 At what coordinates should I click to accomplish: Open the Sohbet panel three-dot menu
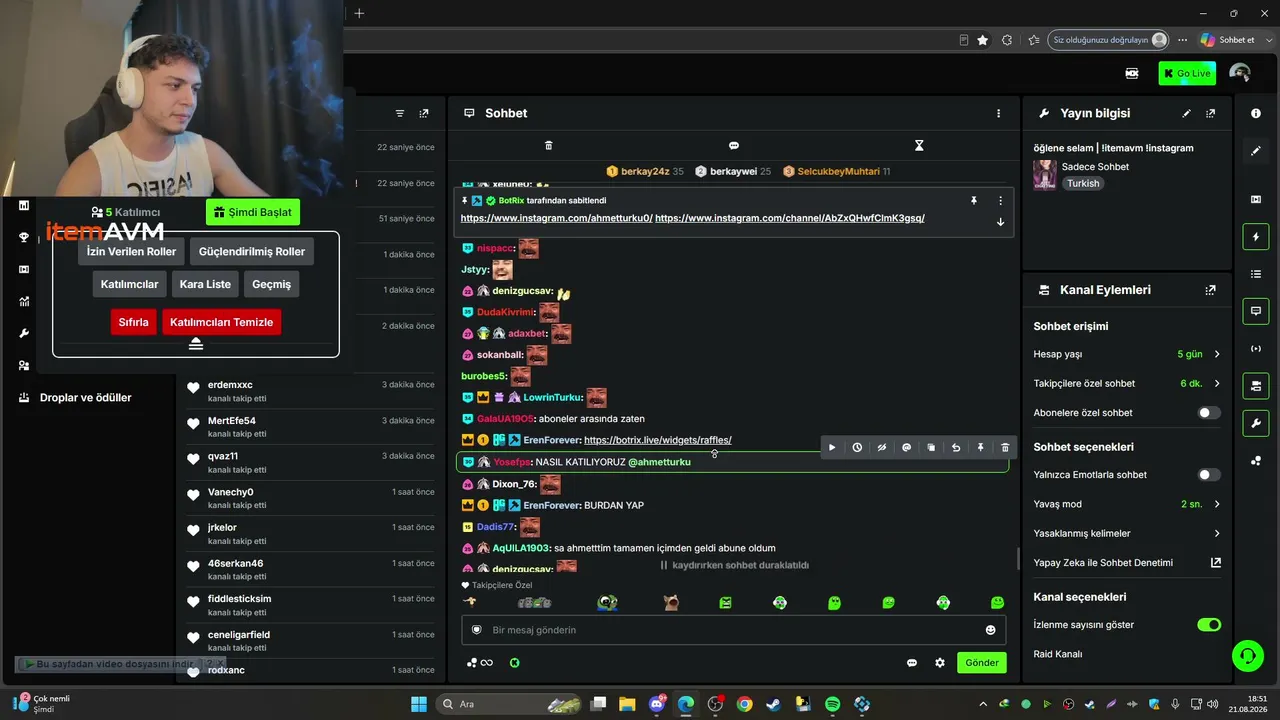pyautogui.click(x=998, y=113)
